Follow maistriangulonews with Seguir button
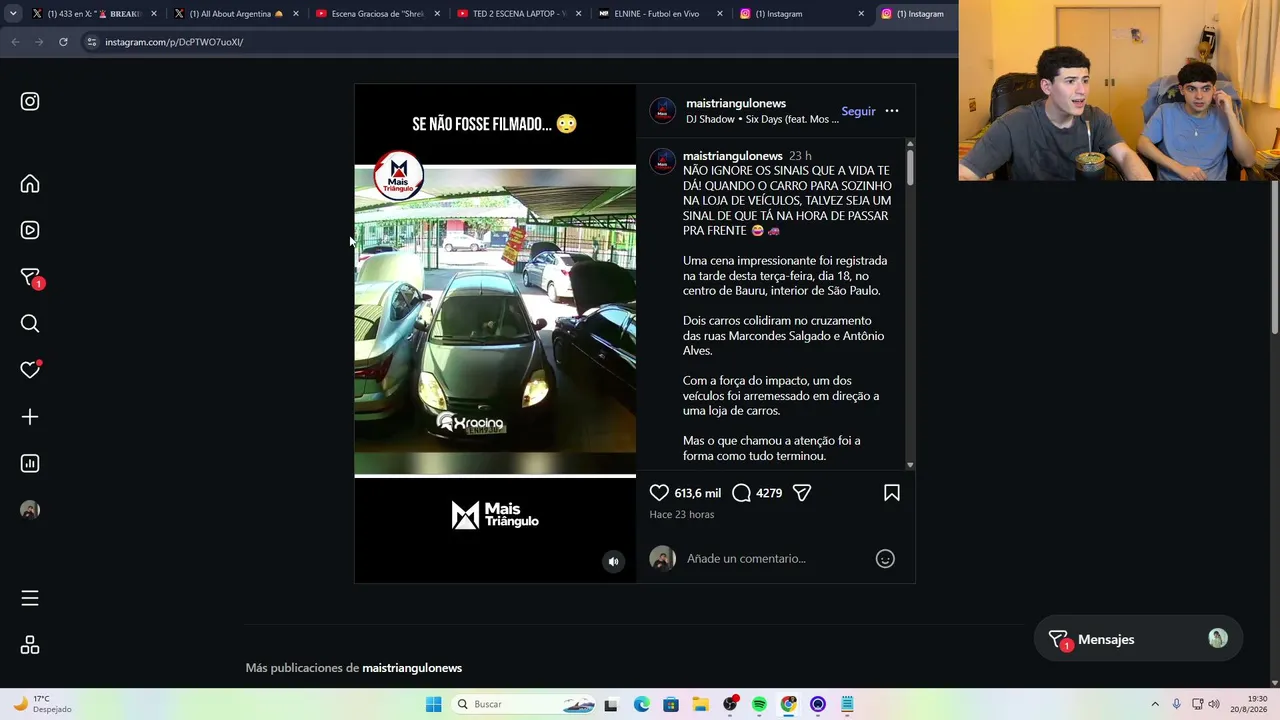 point(858,111)
